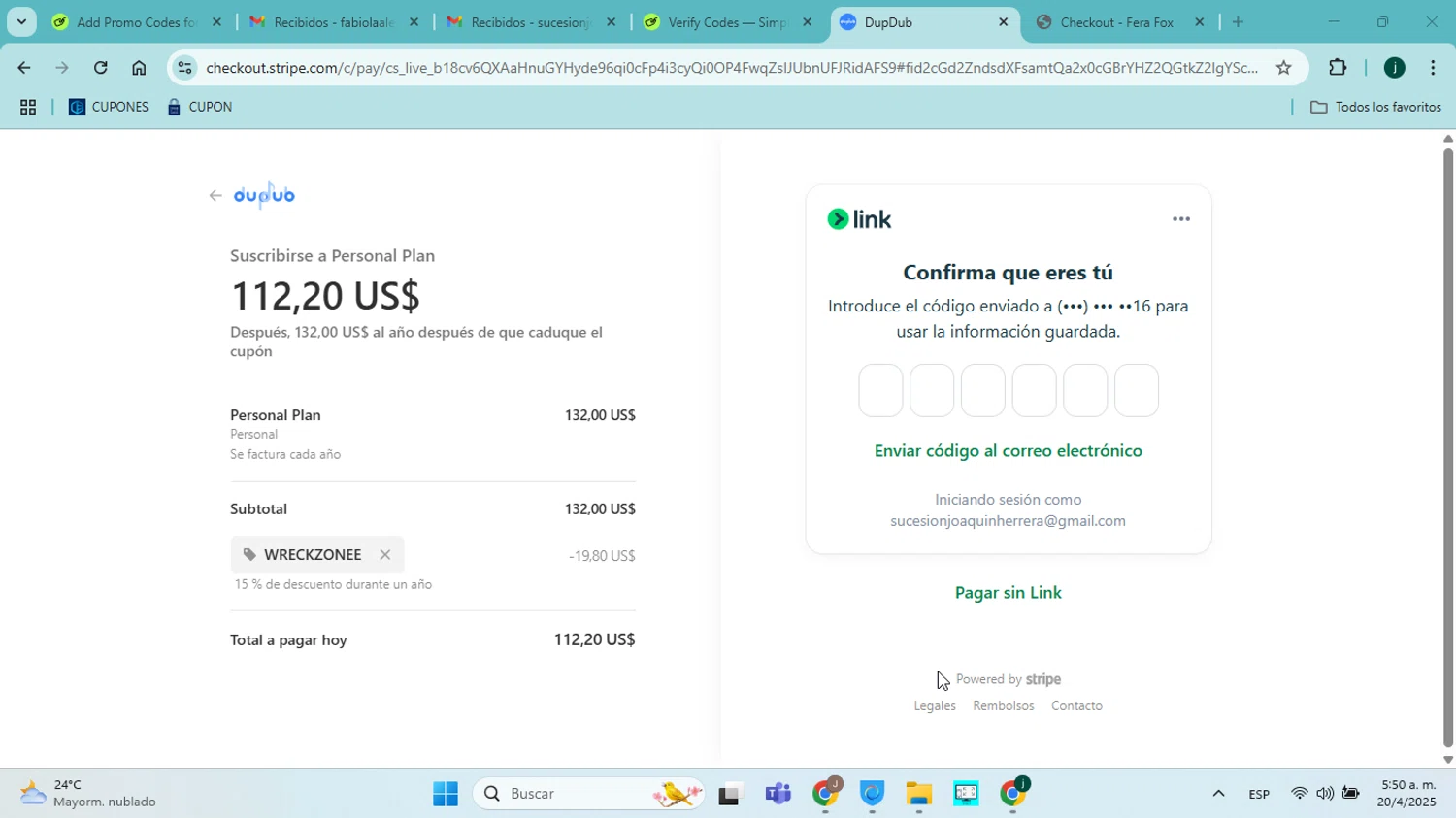
Task: Open File Explorer from the taskbar
Action: [918, 794]
